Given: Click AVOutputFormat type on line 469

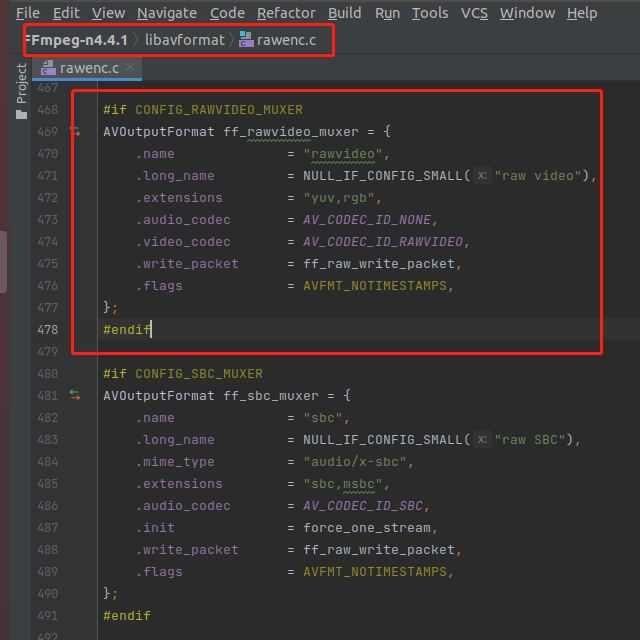Looking at the screenshot, I should click(x=159, y=132).
